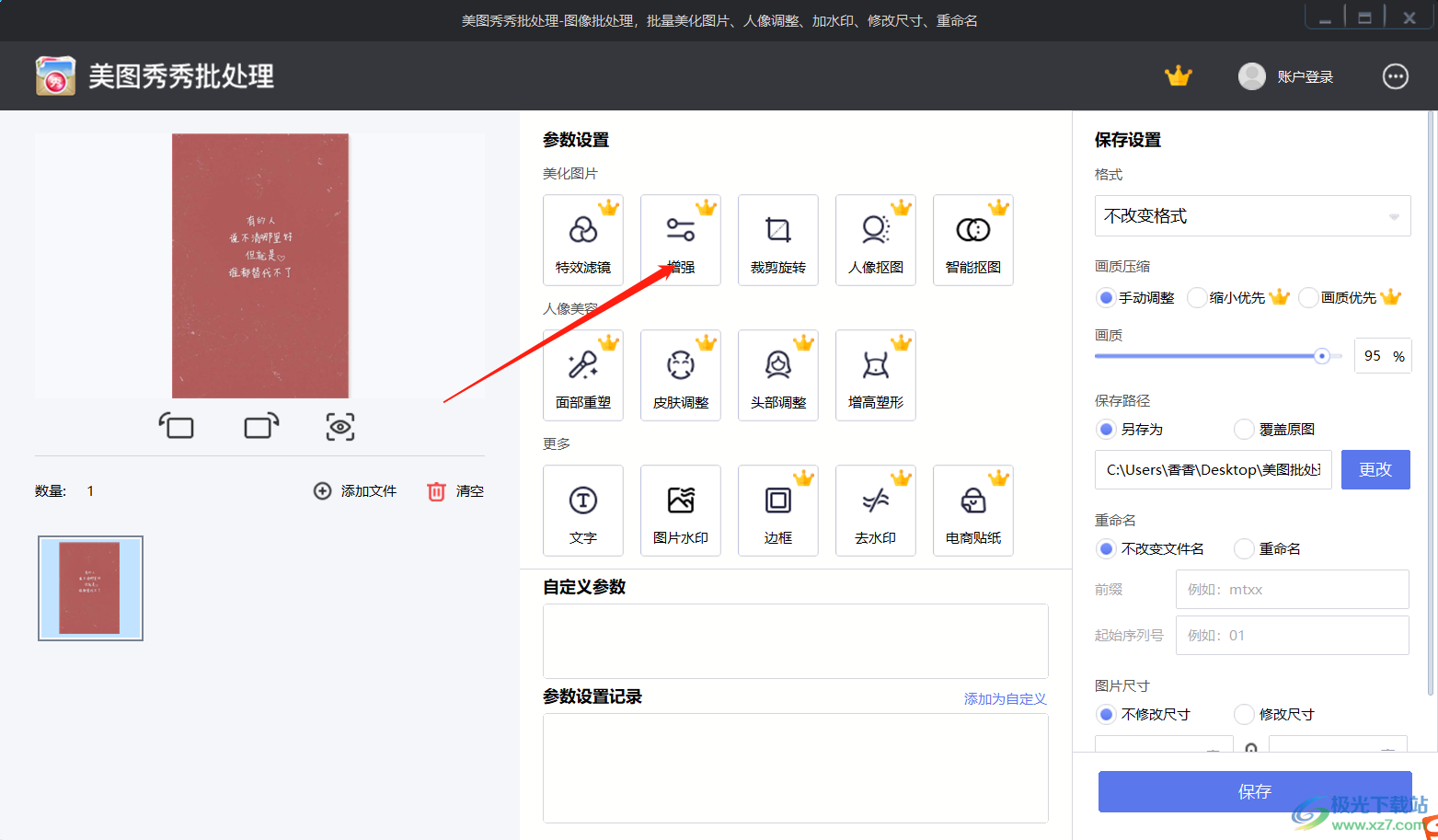
Task: Open the 人像抠图 portrait cutout tool
Action: click(876, 240)
